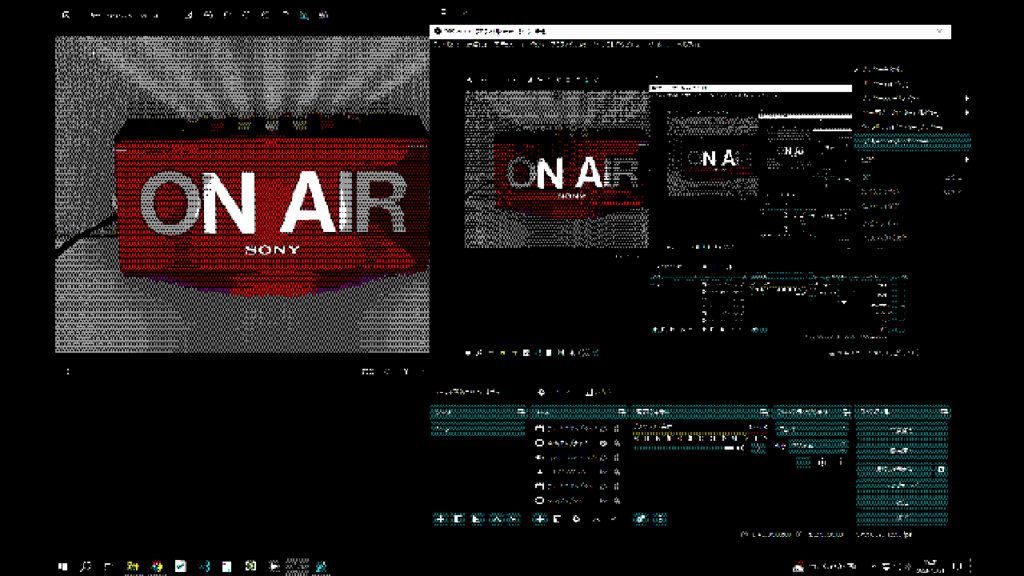Move the scene down in the Scenes dock
The image size is (1024, 576).
point(513,519)
